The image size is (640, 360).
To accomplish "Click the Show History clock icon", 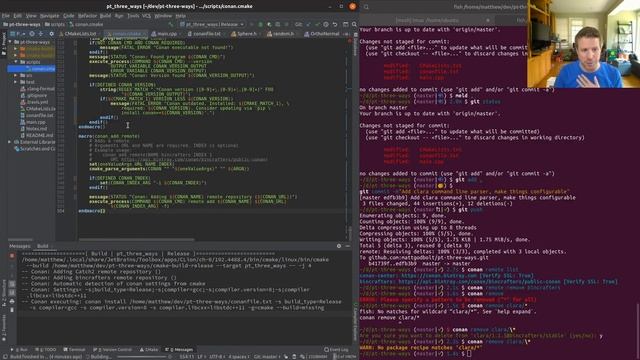I will click(x=326, y=24).
